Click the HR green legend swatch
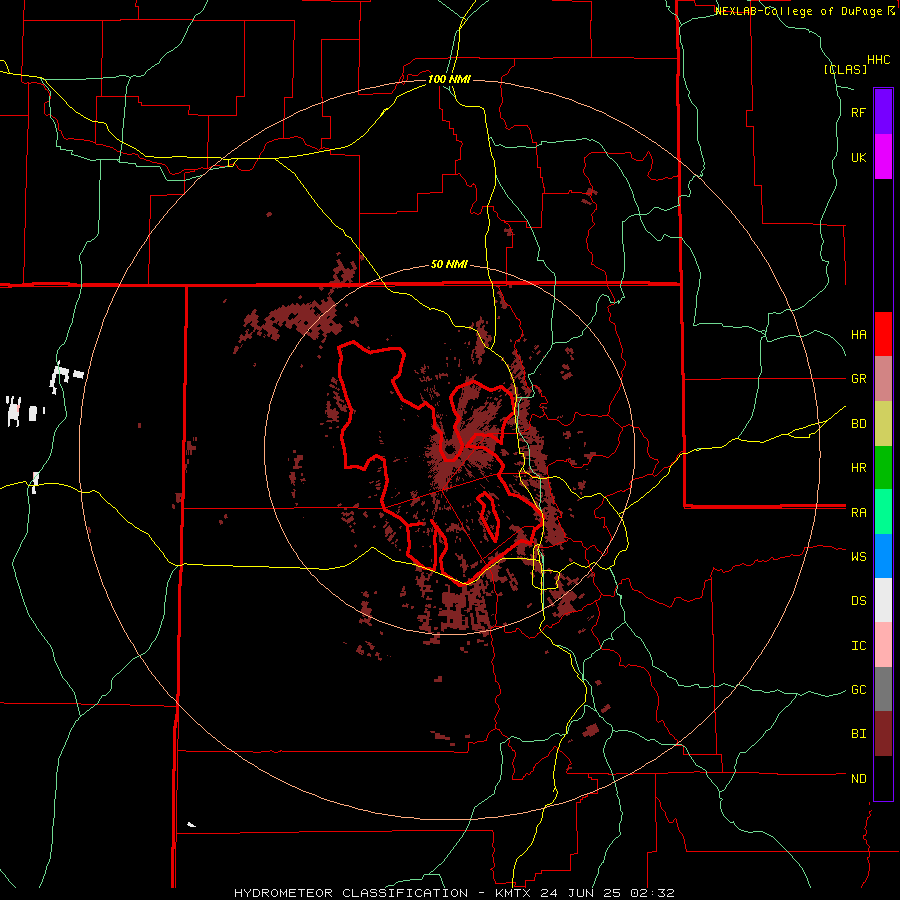The height and width of the screenshot is (900, 900). (883, 468)
